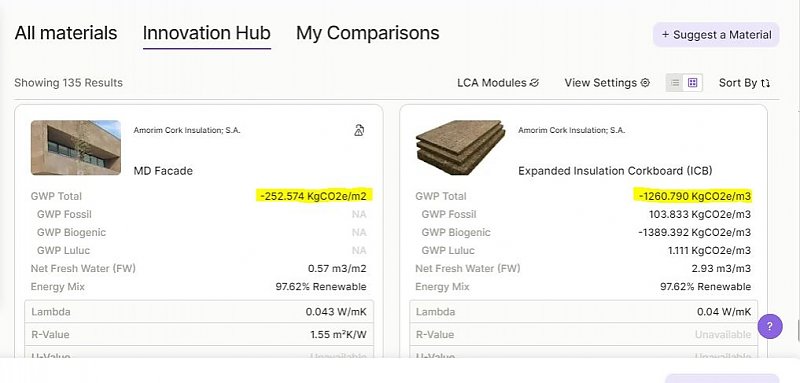Click the View Settings gear icon
Viewport: 800px width, 383px height.
coord(645,83)
